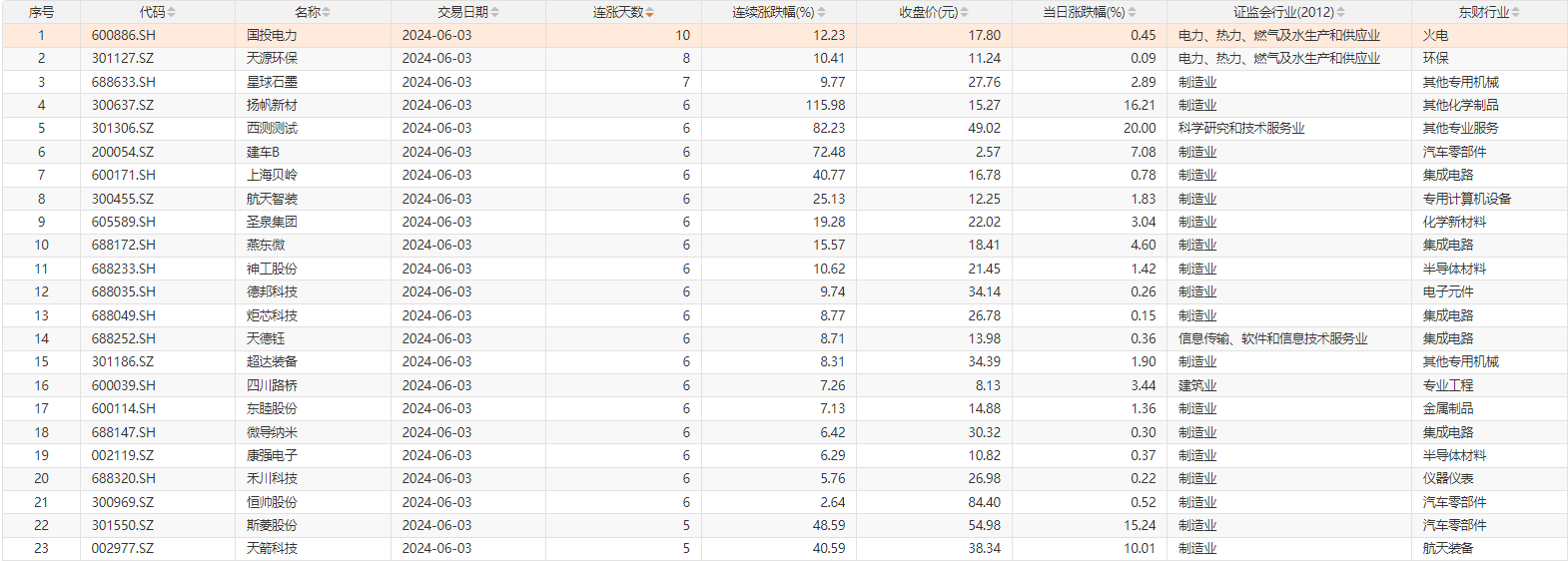This screenshot has width=1568, height=561.
Task: Open stock name 航天智装
Action: click(x=272, y=199)
